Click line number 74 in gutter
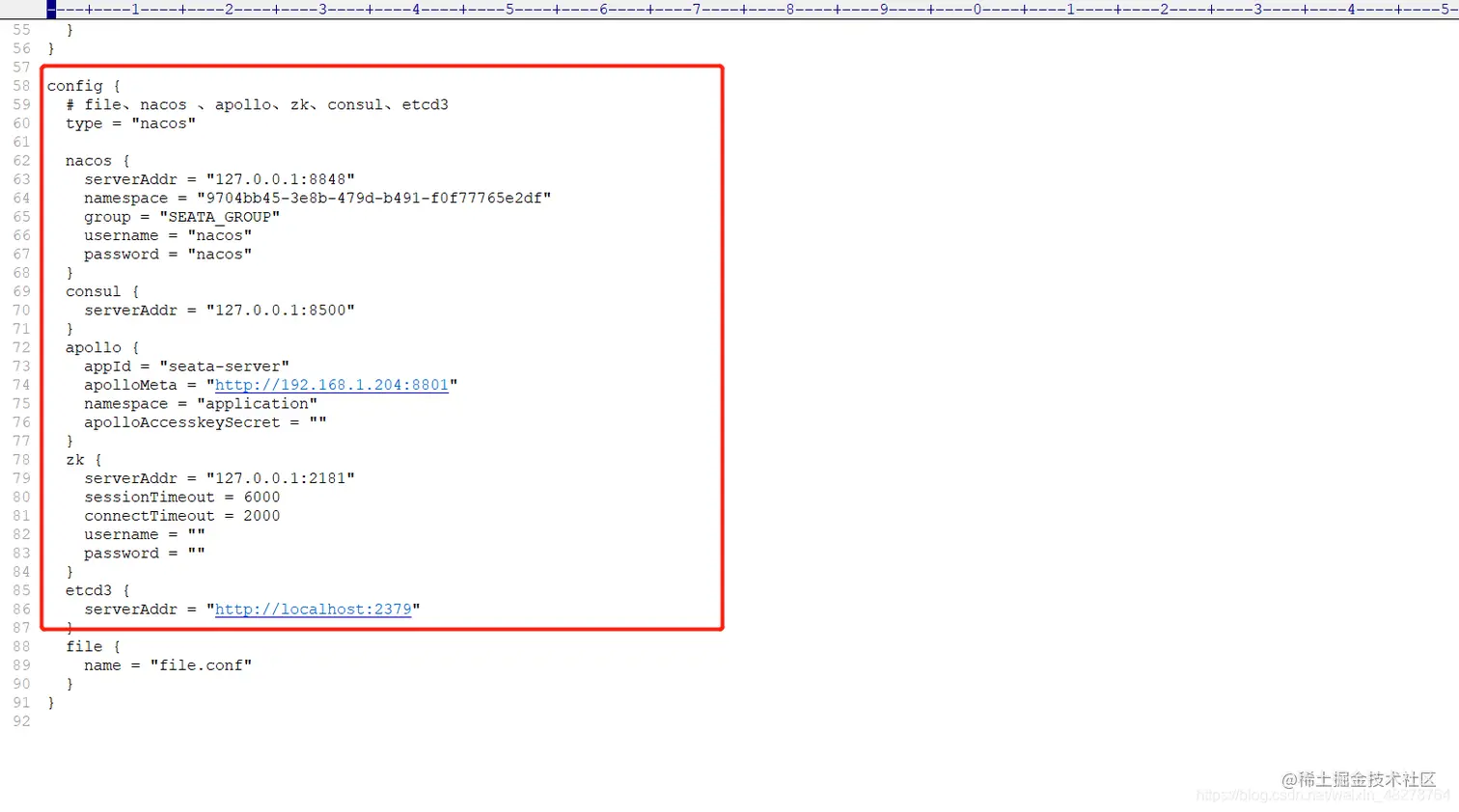The height and width of the screenshot is (812, 1459). 22,385
